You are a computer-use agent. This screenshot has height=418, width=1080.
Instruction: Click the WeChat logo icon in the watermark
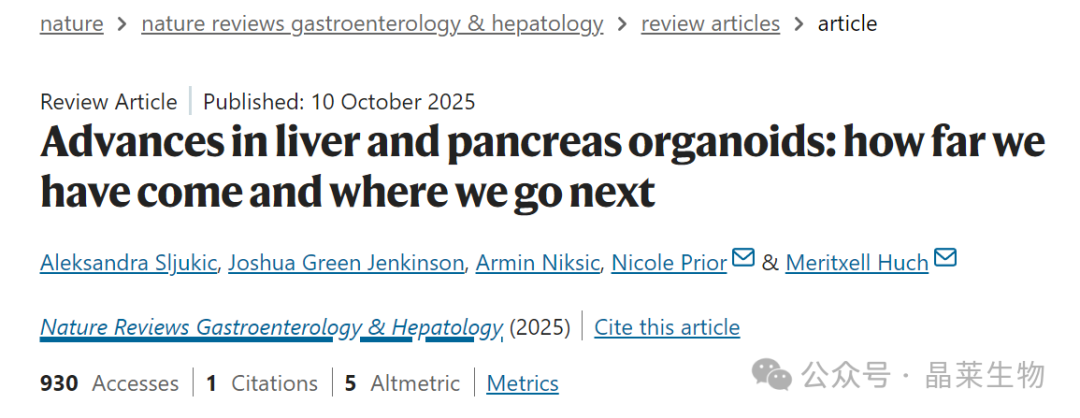[771, 375]
